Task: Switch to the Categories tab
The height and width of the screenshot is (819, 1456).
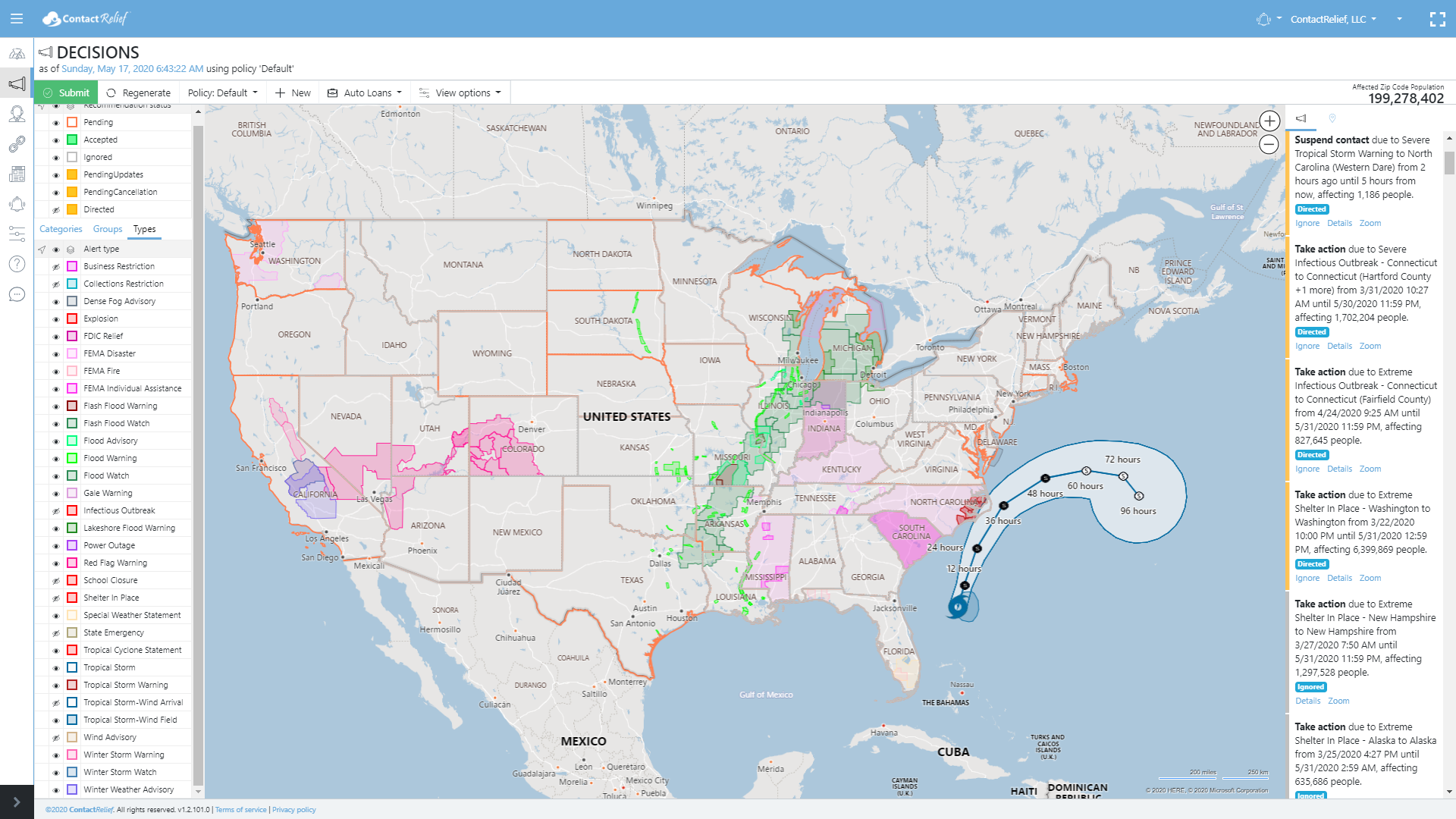Action: [x=61, y=229]
